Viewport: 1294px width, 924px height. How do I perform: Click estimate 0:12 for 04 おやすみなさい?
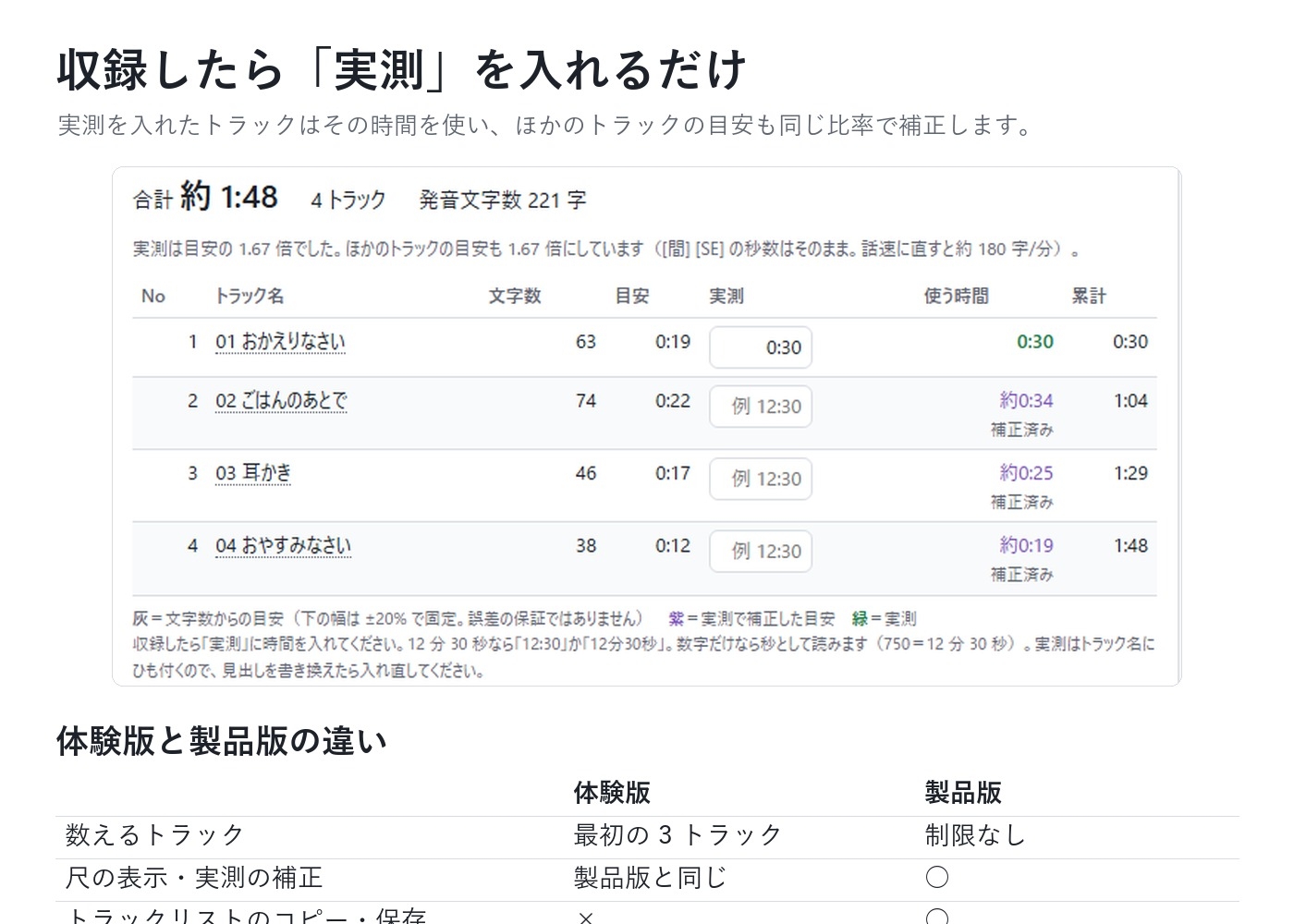[x=673, y=546]
